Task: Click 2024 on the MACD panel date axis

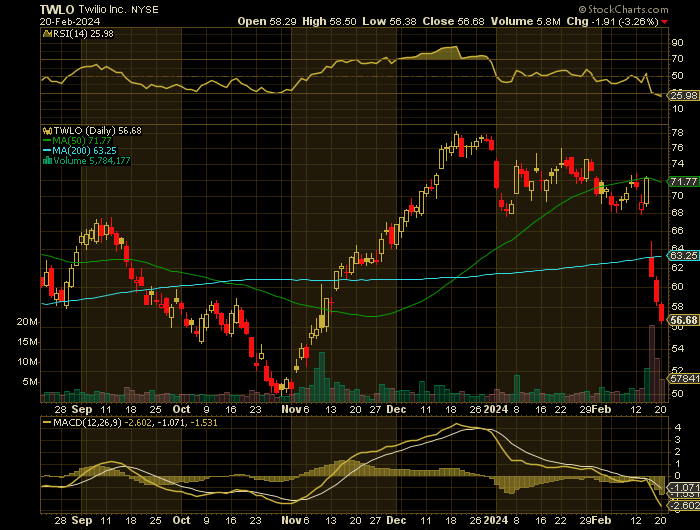Action: tap(496, 520)
